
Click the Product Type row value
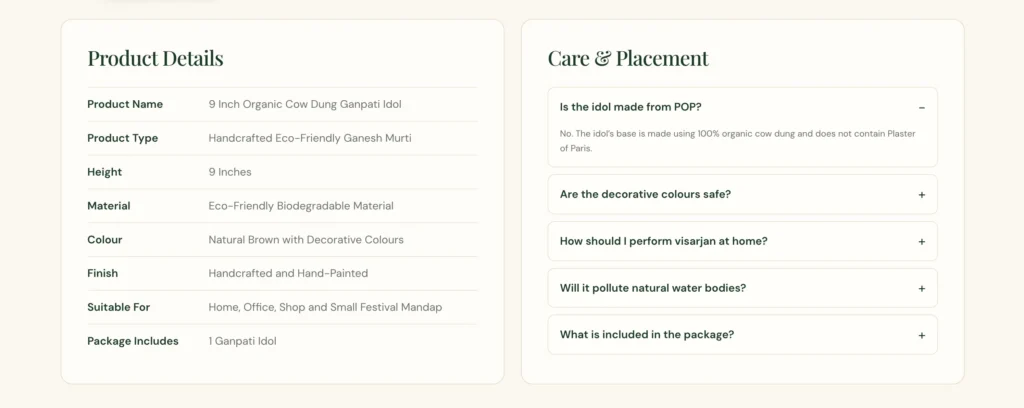310,138
